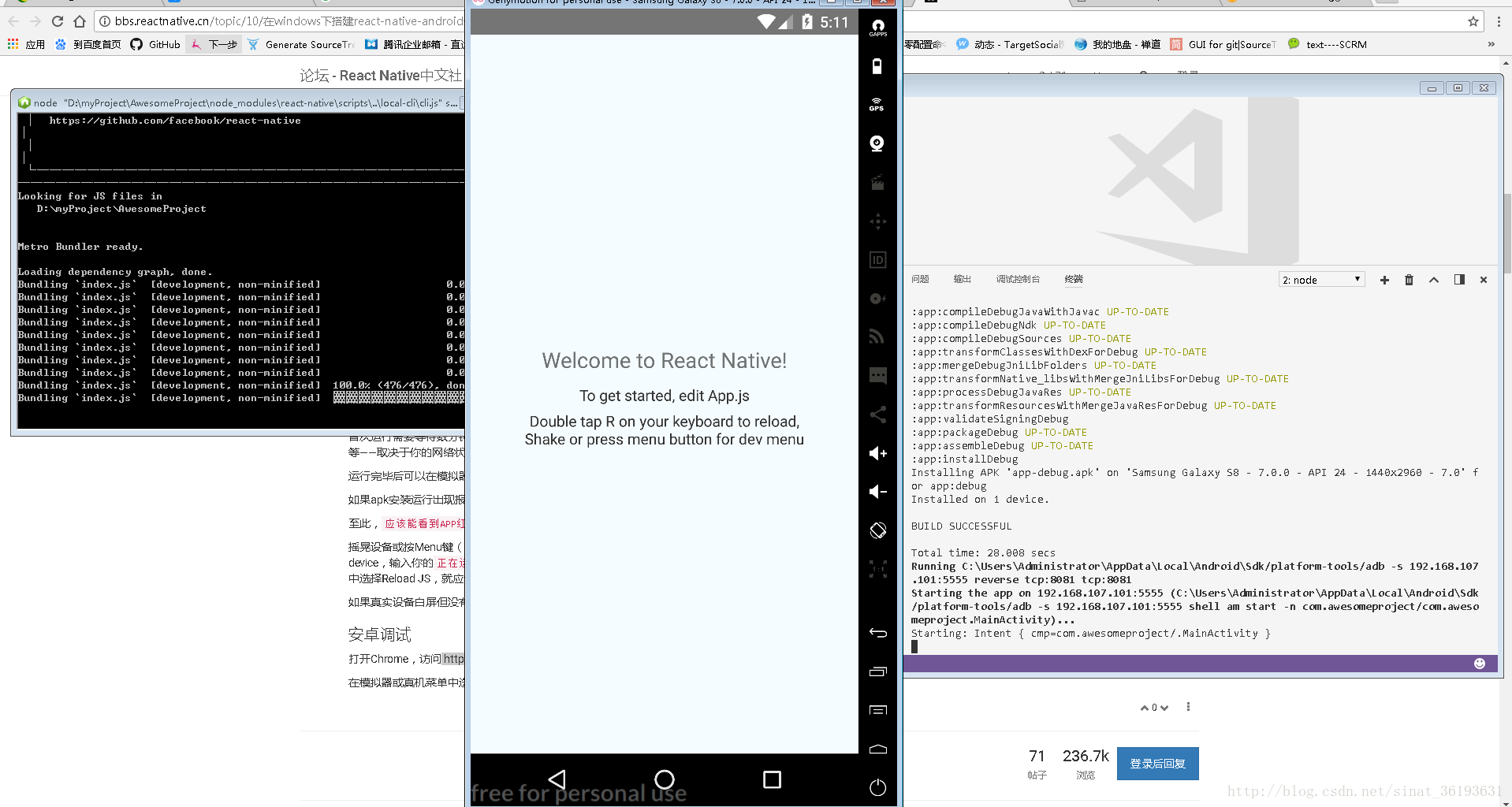Downvote the forum post
1512x807 pixels.
click(x=1164, y=708)
